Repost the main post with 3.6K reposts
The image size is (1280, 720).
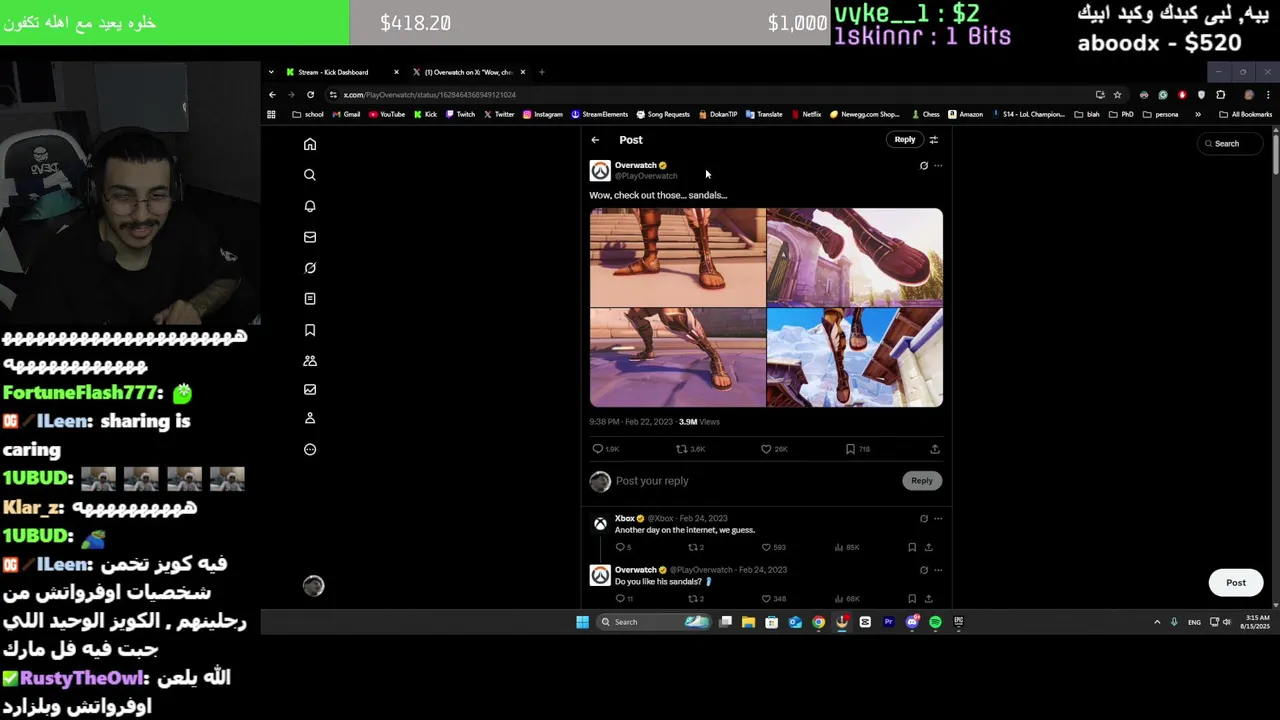pyautogui.click(x=681, y=449)
